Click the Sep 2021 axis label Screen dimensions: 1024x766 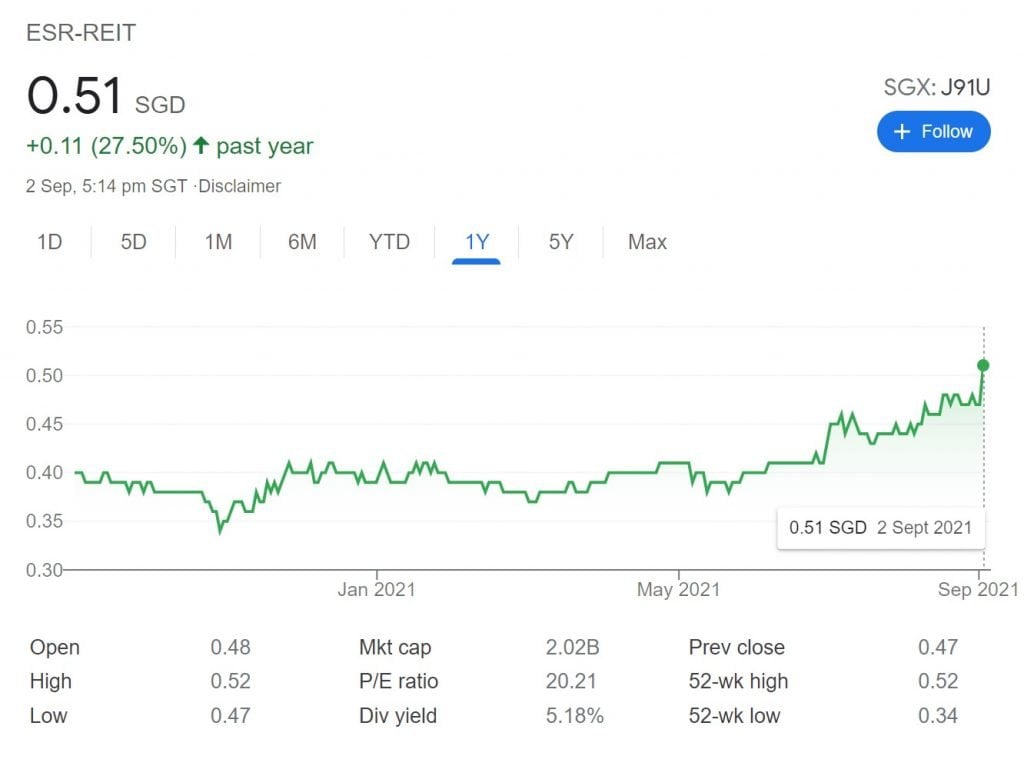pyautogui.click(x=978, y=590)
